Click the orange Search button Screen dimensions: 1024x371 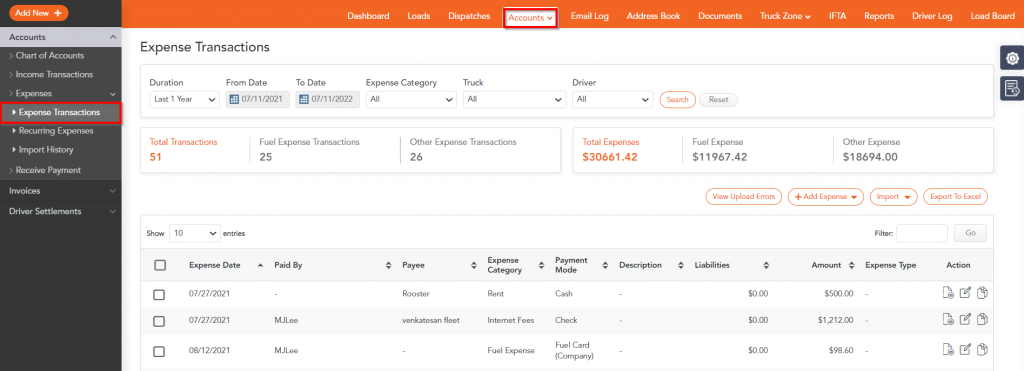tap(677, 100)
